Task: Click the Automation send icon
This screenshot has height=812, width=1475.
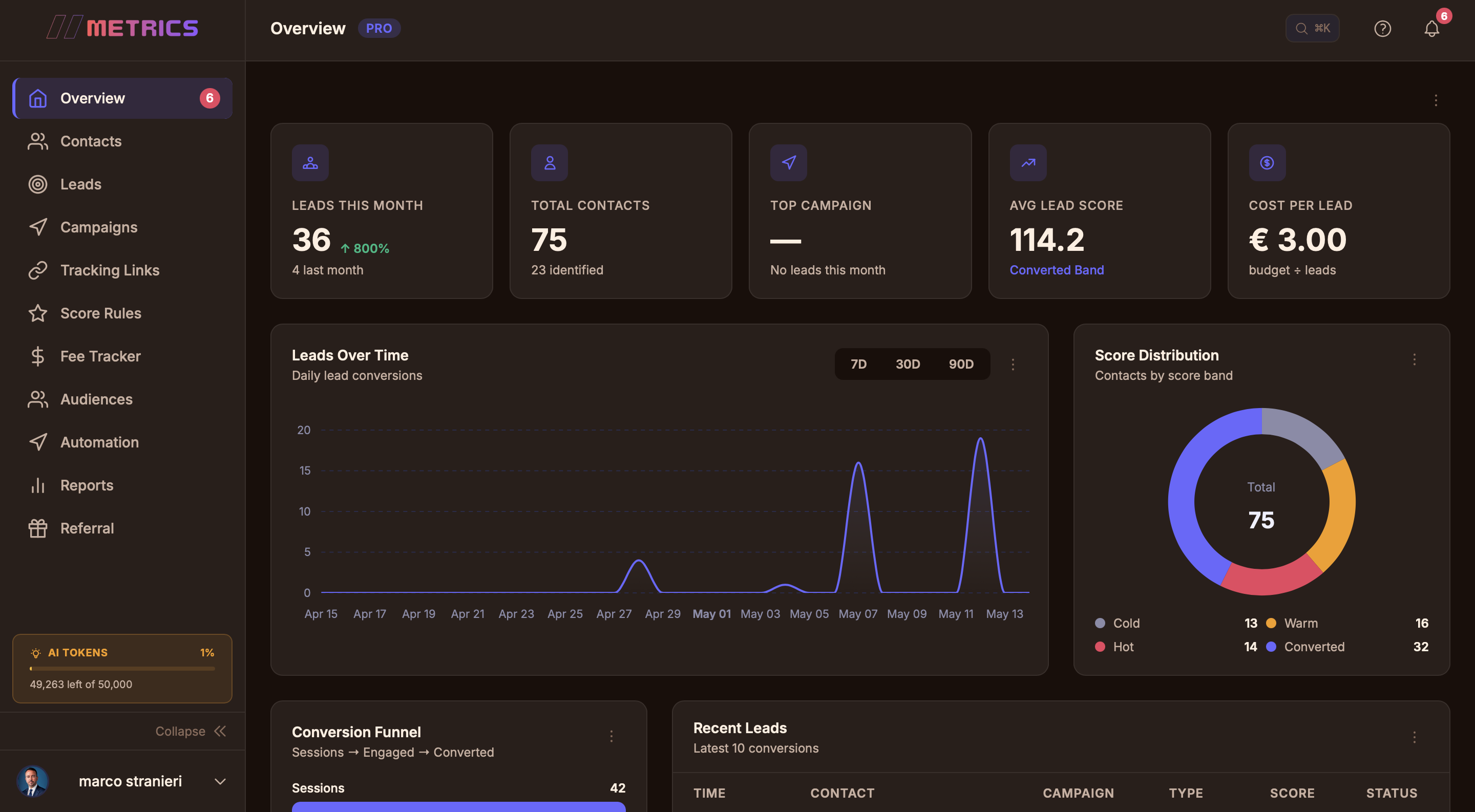Action: click(x=38, y=442)
